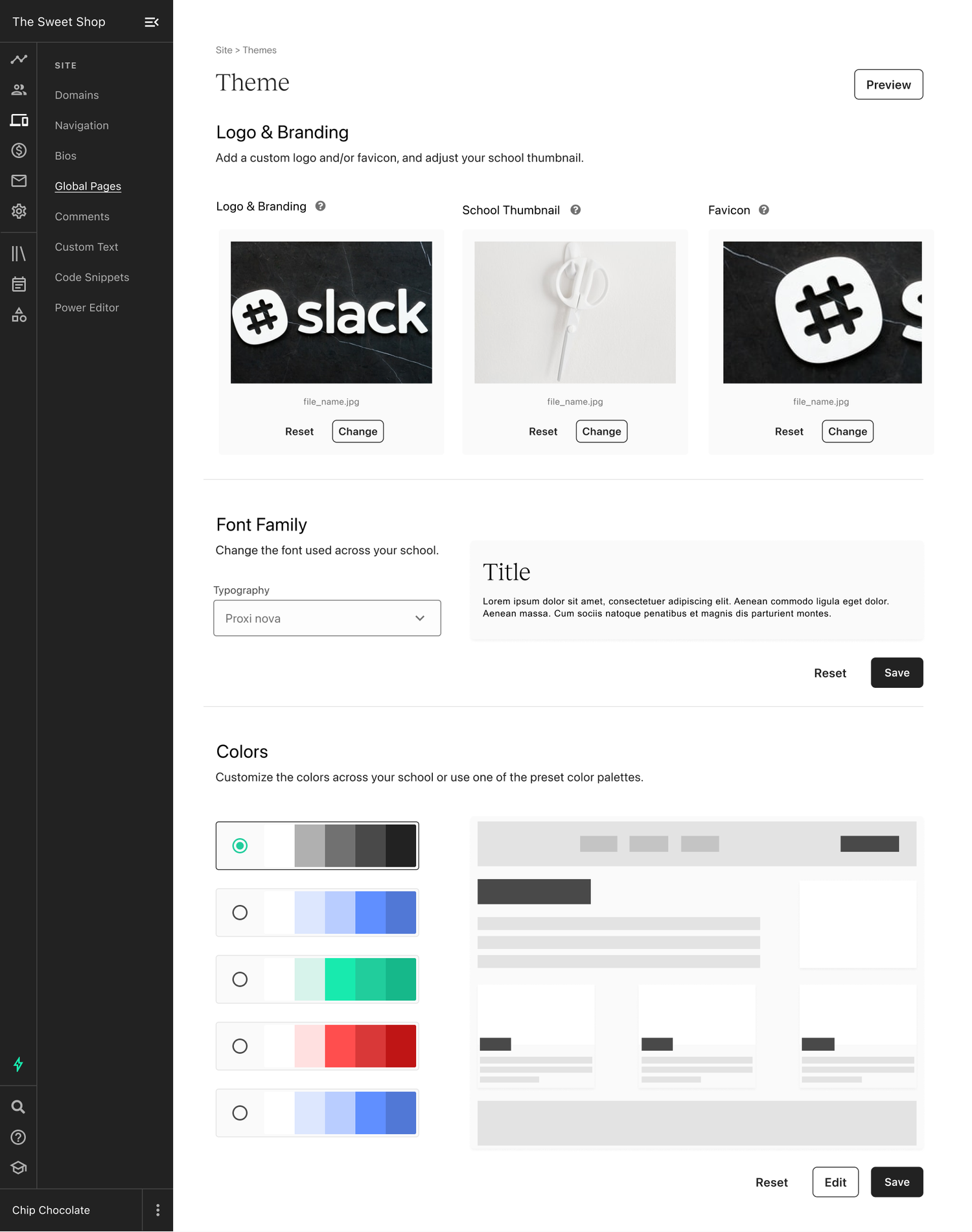Viewport: 972px width, 1232px height.
Task: Reset the Font Family settings
Action: point(830,673)
